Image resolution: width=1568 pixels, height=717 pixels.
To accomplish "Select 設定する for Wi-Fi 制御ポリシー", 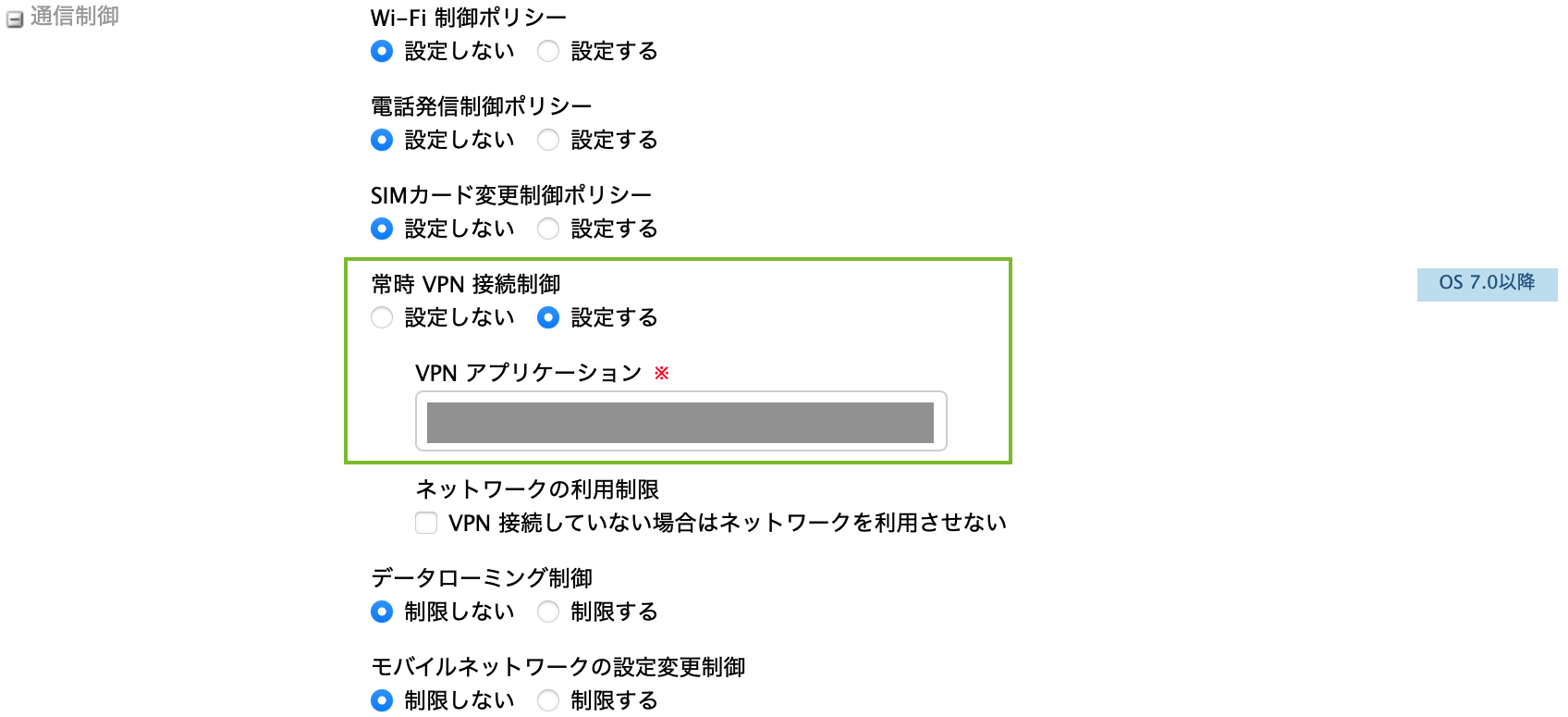I will pos(548,52).
